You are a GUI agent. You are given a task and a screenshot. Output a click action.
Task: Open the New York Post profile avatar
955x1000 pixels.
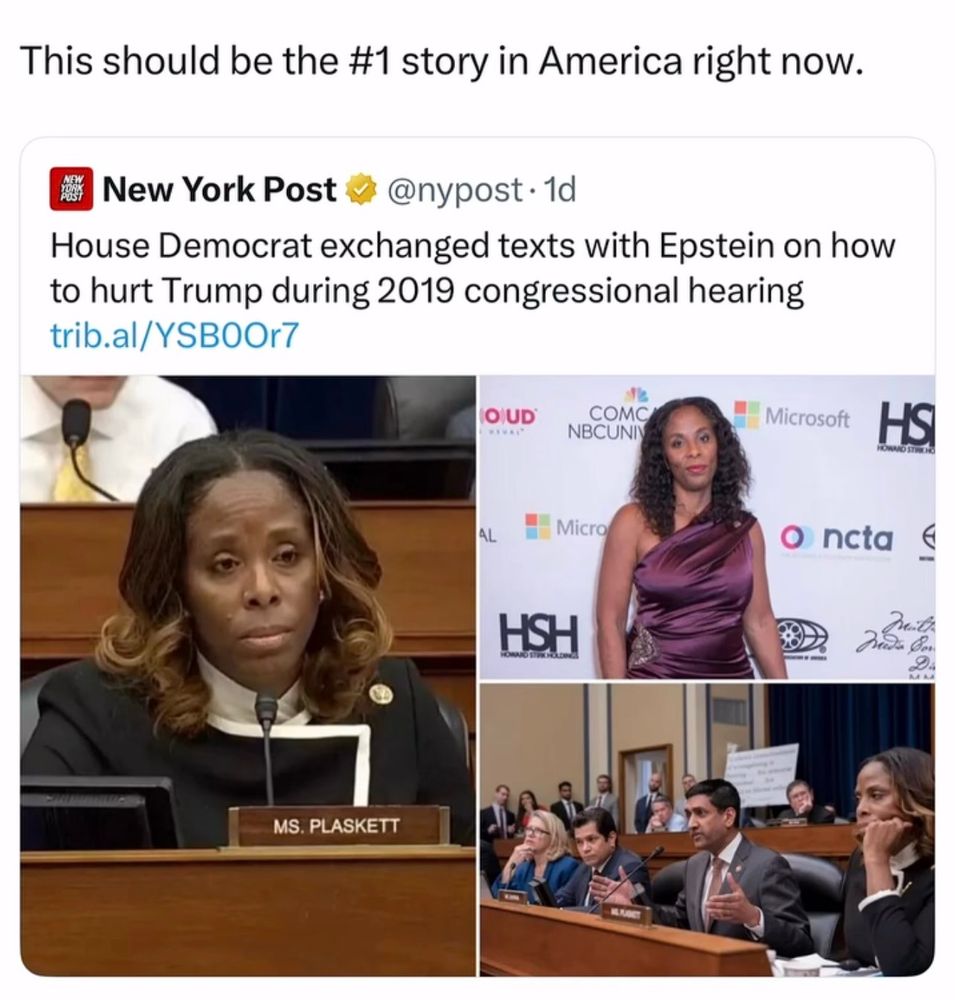[71, 189]
